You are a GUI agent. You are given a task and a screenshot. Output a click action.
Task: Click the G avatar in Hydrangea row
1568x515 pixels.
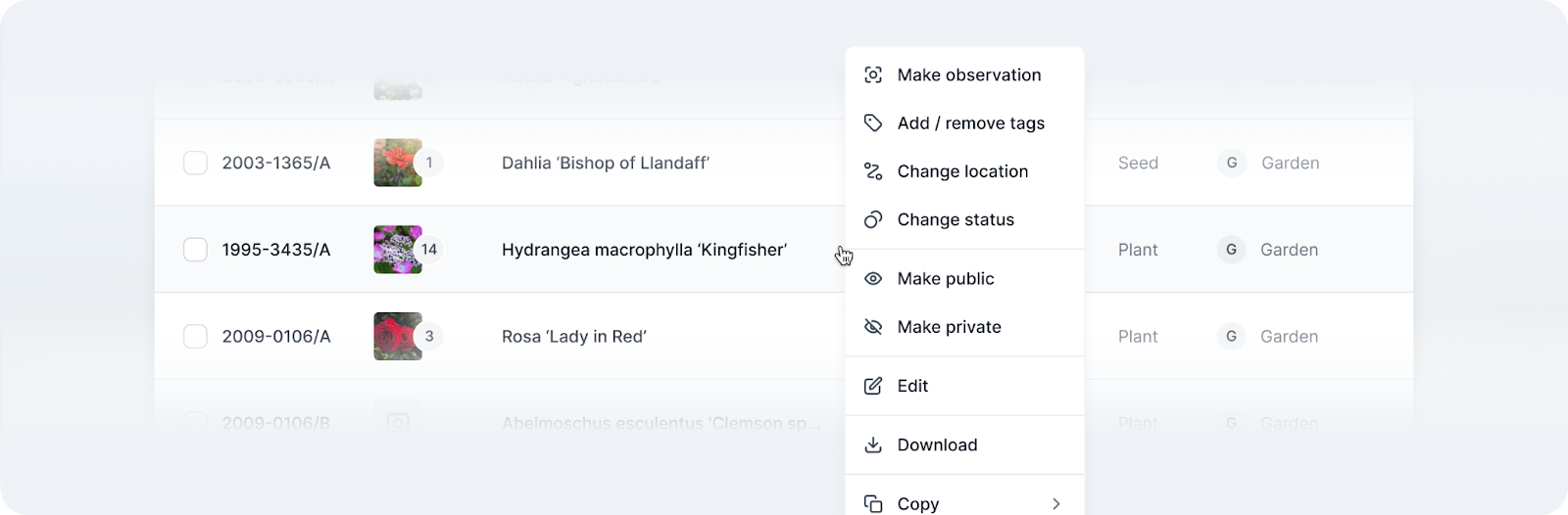1232,250
